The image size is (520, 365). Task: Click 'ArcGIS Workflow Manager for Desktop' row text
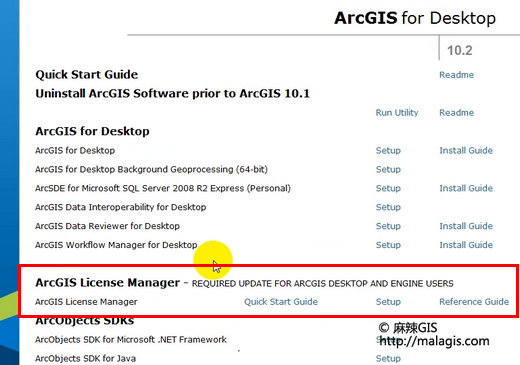tap(116, 245)
